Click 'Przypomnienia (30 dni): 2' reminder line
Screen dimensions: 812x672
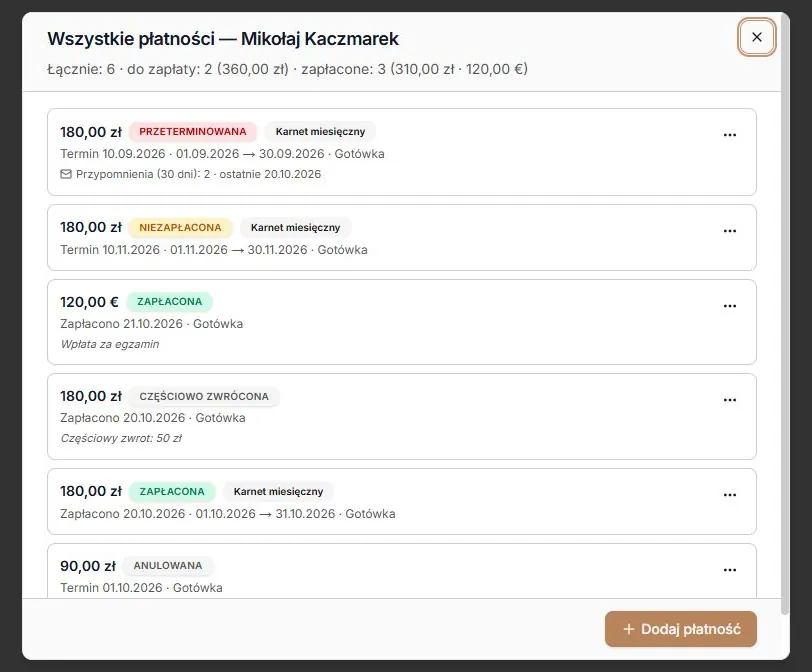tap(191, 174)
